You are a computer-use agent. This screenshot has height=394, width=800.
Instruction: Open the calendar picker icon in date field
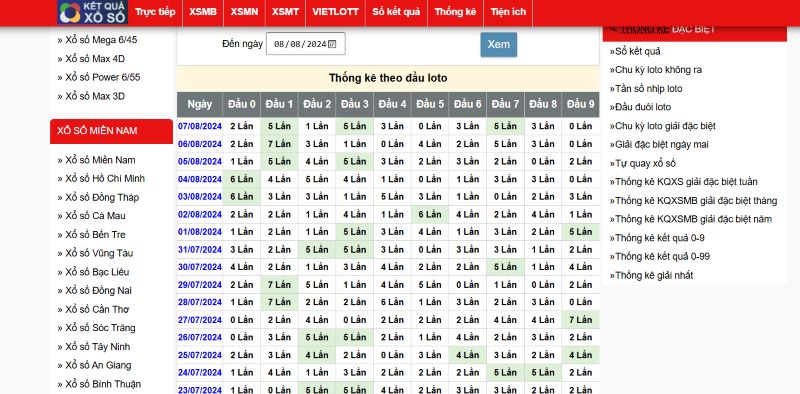coord(332,44)
